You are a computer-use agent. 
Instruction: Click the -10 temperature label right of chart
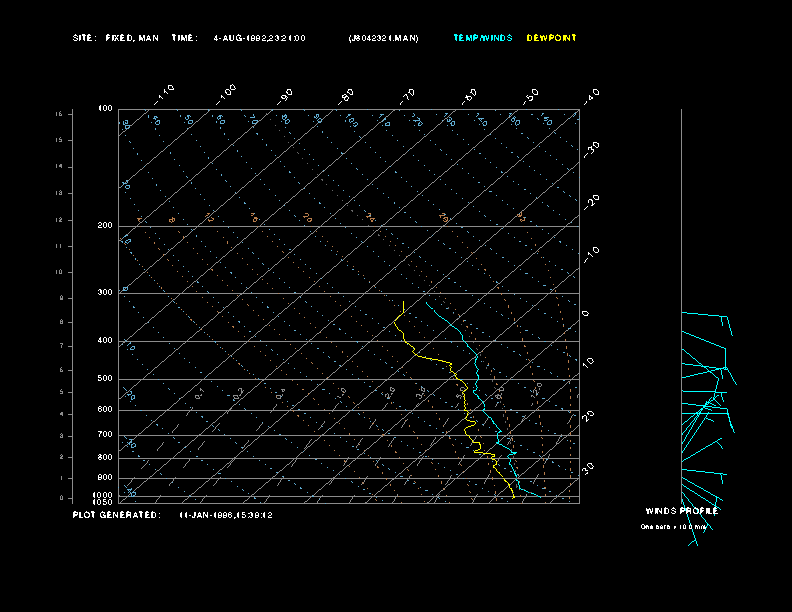pyautogui.click(x=591, y=254)
